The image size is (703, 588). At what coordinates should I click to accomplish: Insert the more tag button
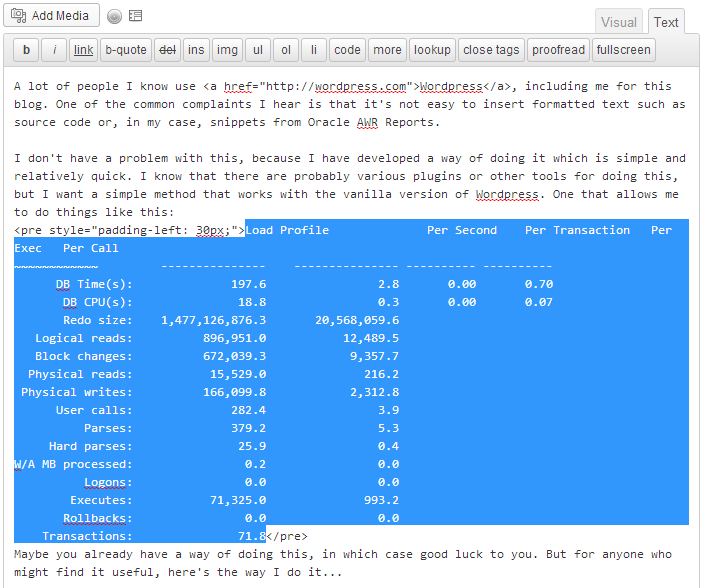click(387, 50)
